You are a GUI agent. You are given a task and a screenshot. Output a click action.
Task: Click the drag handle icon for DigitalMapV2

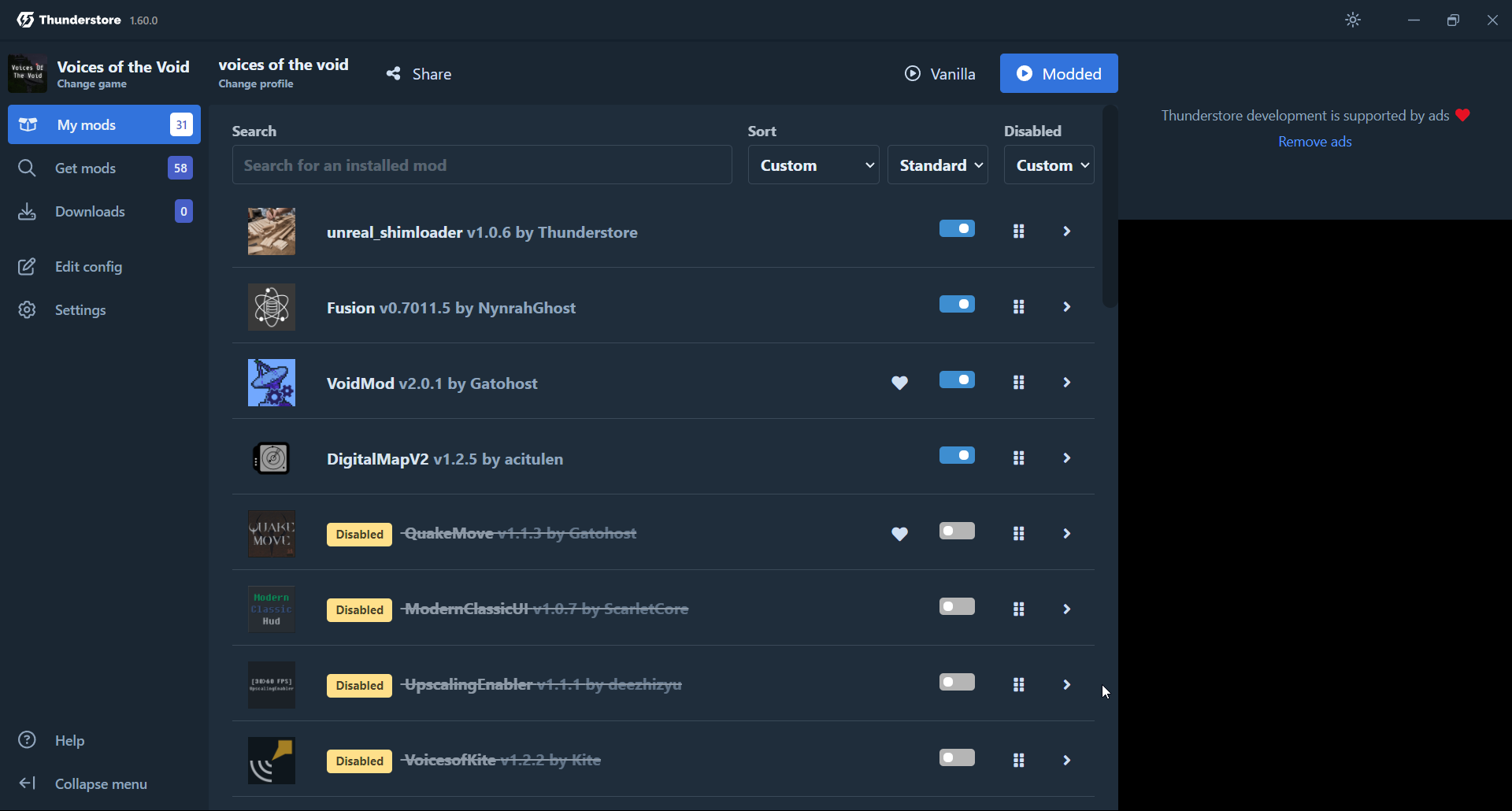[1019, 458]
